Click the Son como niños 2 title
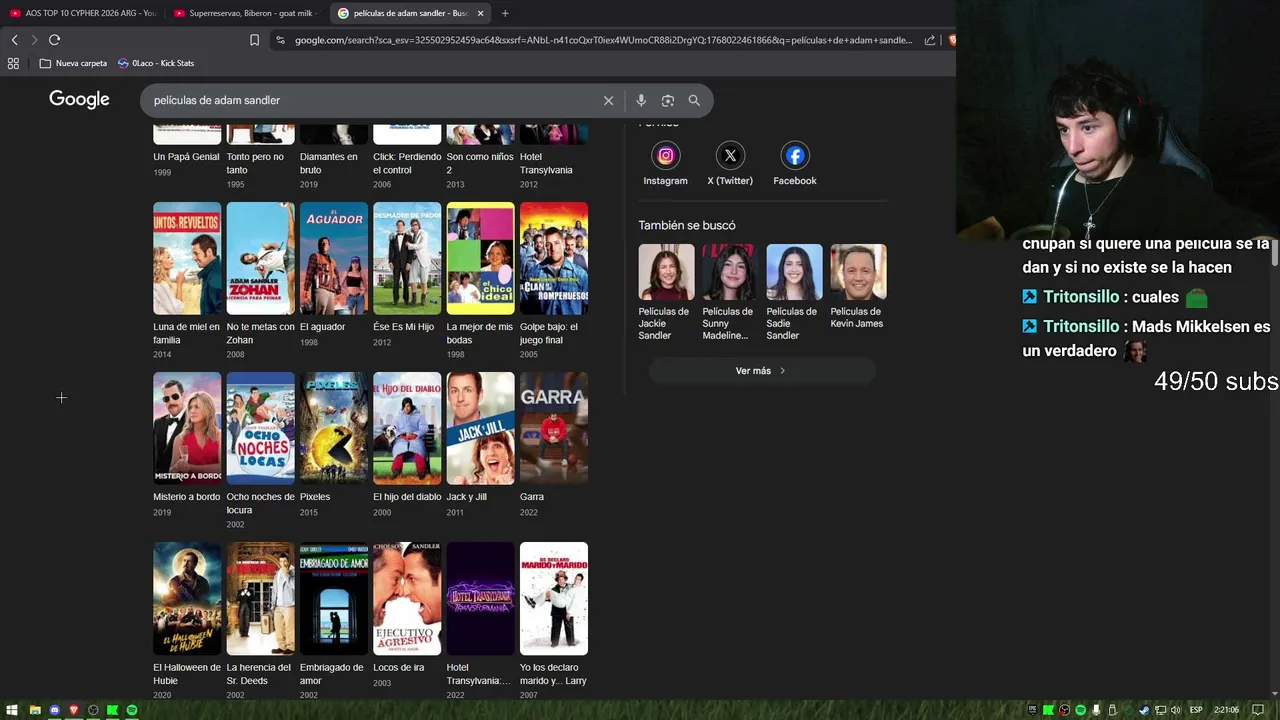Viewport: 1280px width, 720px height. pos(480,163)
